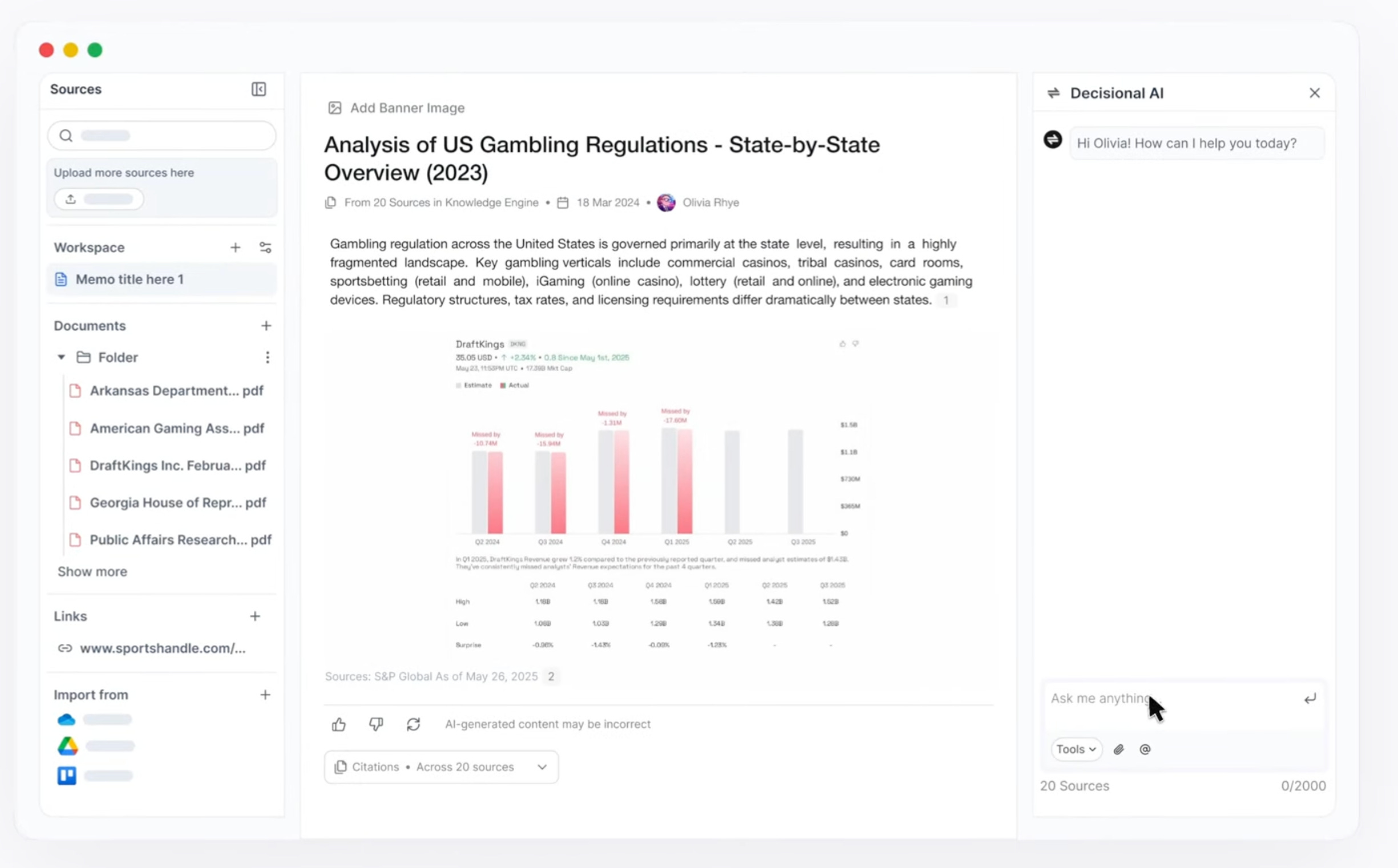Collapse the Folder in Documents
The width and height of the screenshot is (1398, 868).
(61, 356)
